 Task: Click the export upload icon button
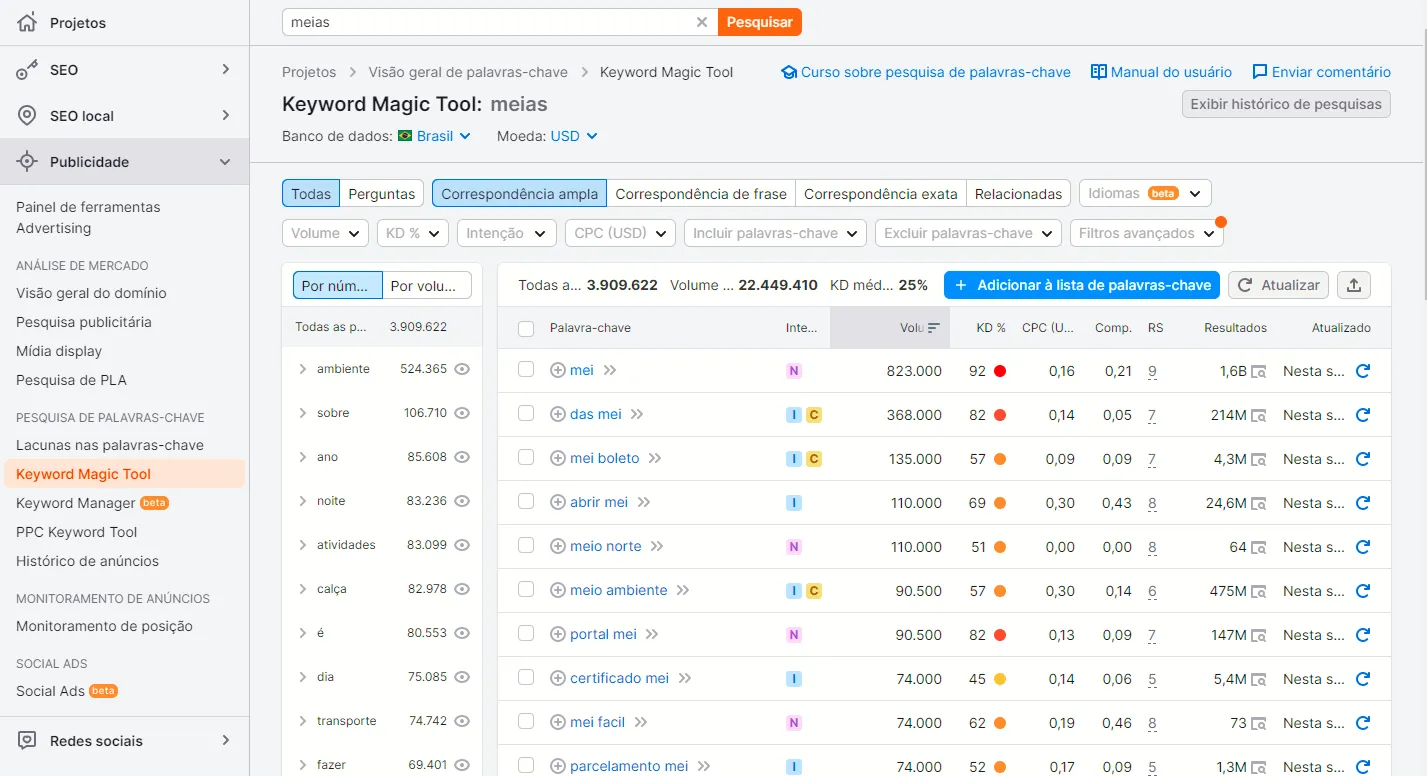click(x=1354, y=285)
